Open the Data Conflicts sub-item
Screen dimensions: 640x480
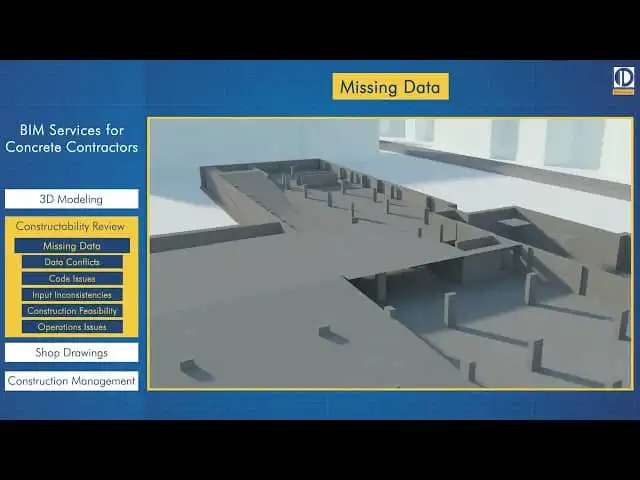tap(72, 262)
